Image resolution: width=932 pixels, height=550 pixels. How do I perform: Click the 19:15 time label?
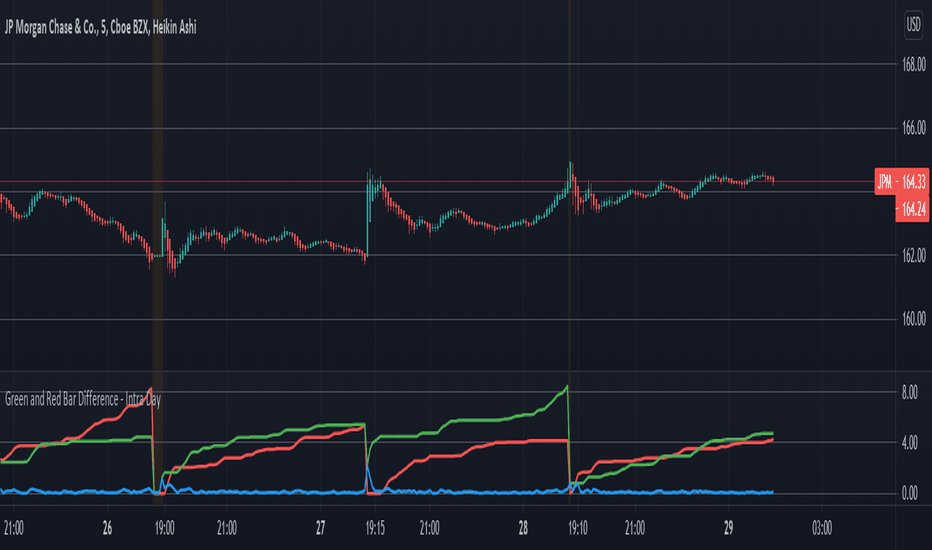[375, 528]
